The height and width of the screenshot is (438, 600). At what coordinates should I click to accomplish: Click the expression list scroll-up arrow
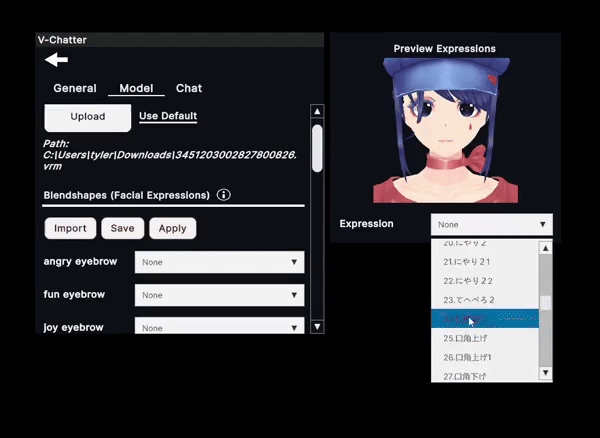pos(545,248)
